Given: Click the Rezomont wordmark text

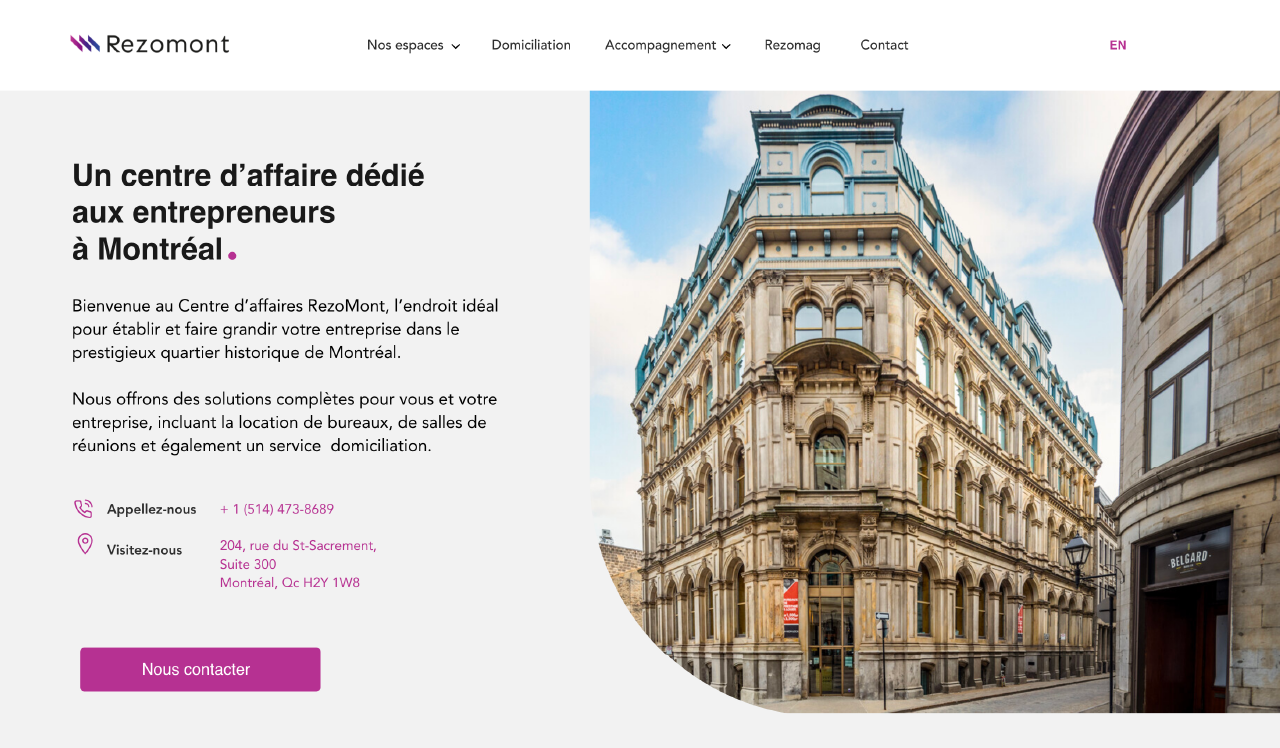Looking at the screenshot, I should (167, 44).
